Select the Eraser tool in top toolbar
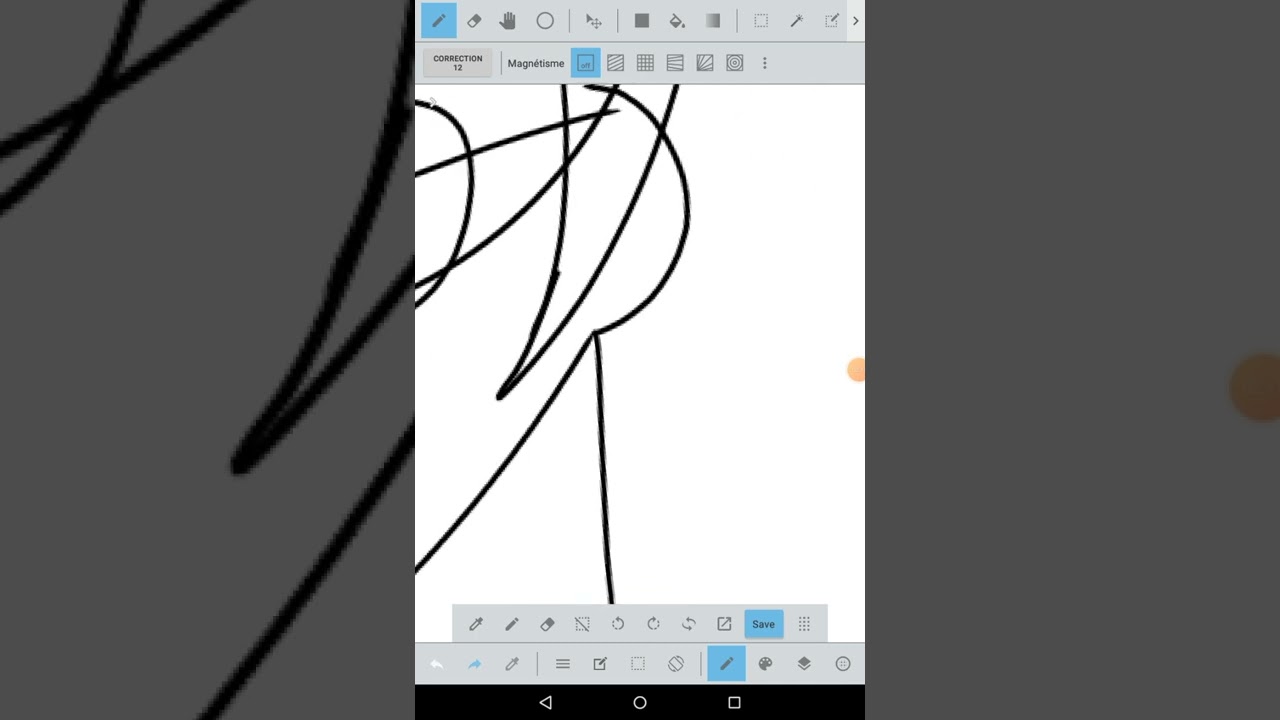The image size is (1280, 720). tap(474, 21)
